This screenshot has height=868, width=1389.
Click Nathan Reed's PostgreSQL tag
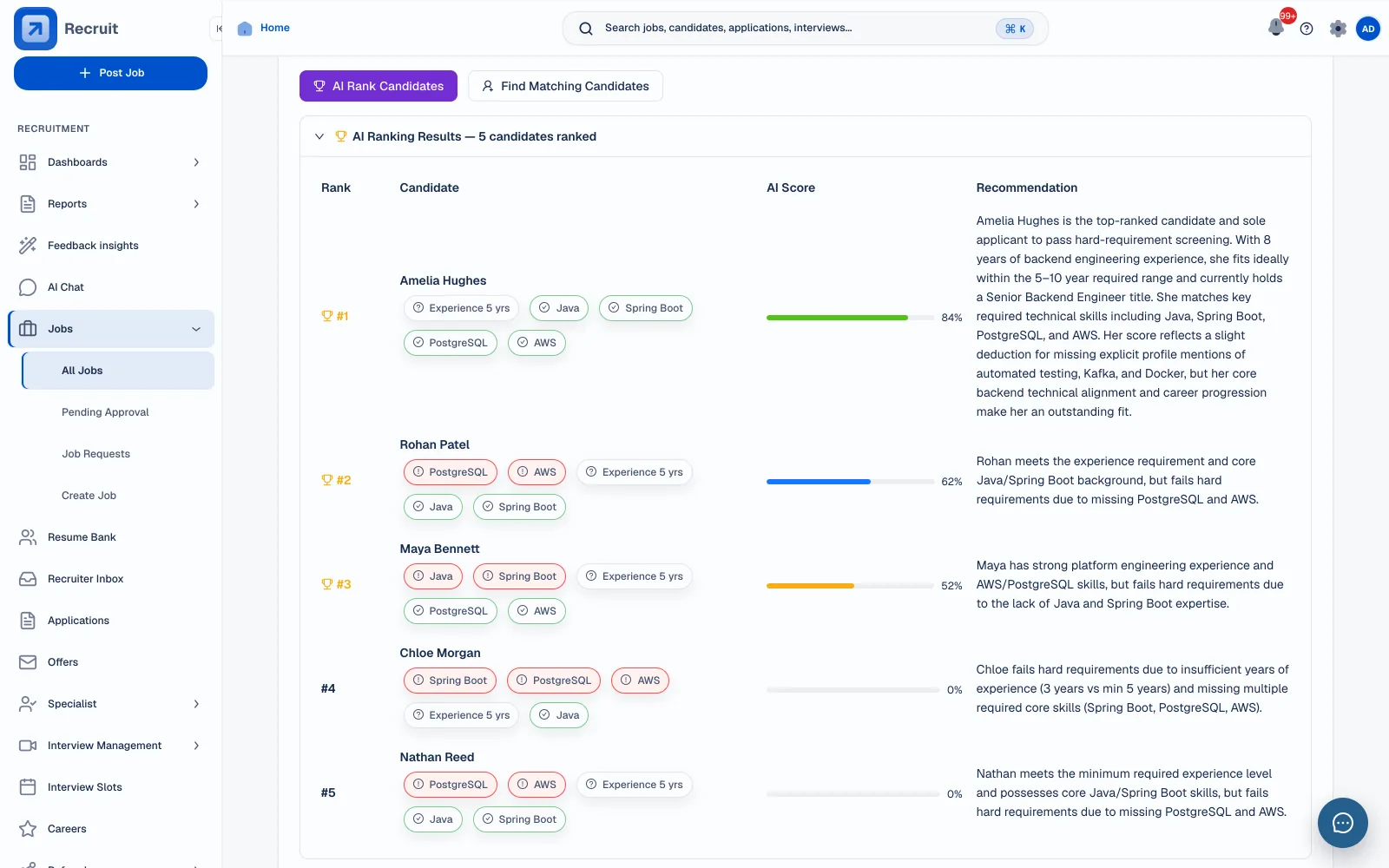click(451, 785)
